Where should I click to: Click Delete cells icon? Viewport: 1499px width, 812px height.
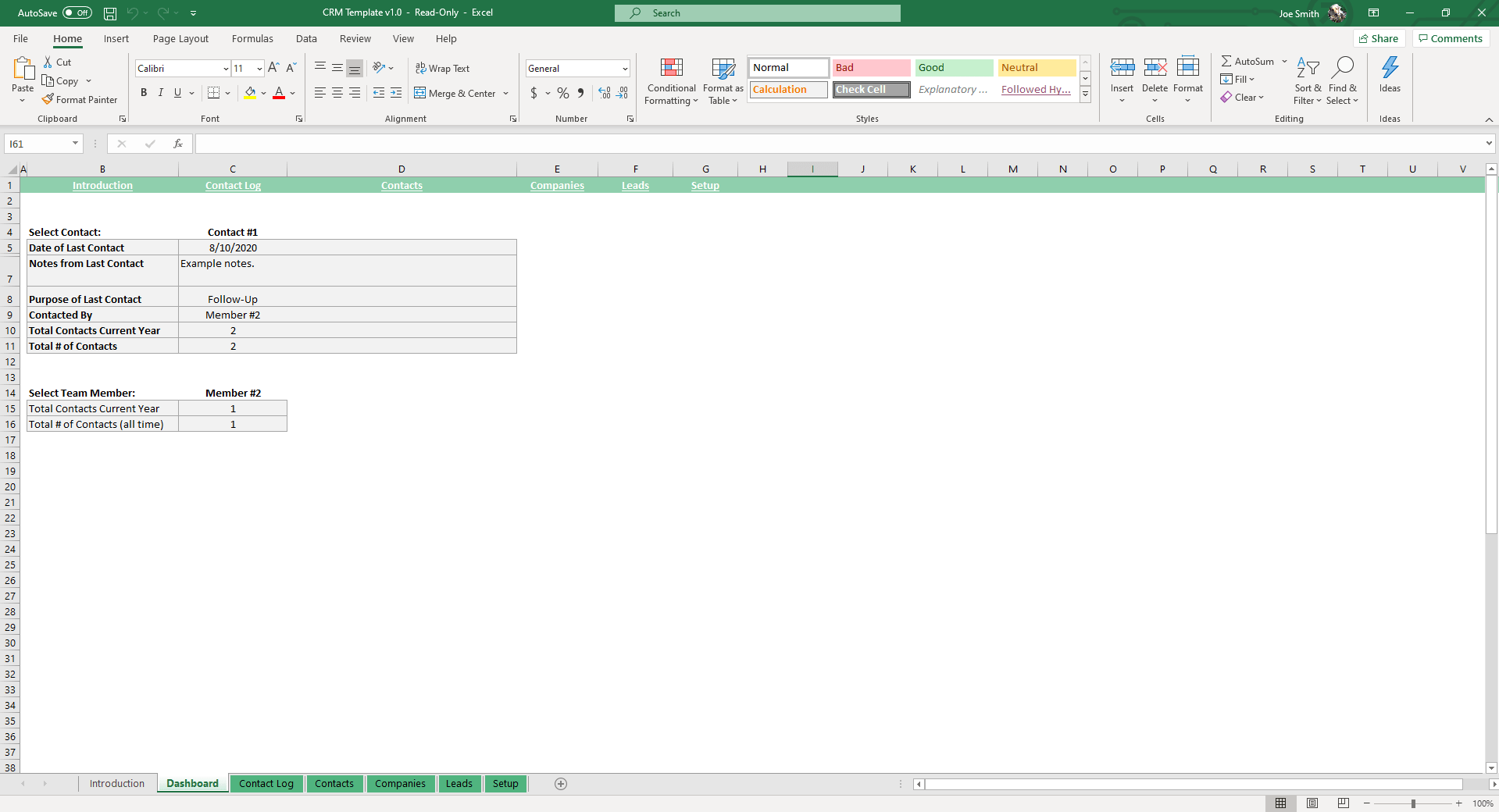click(x=1155, y=68)
